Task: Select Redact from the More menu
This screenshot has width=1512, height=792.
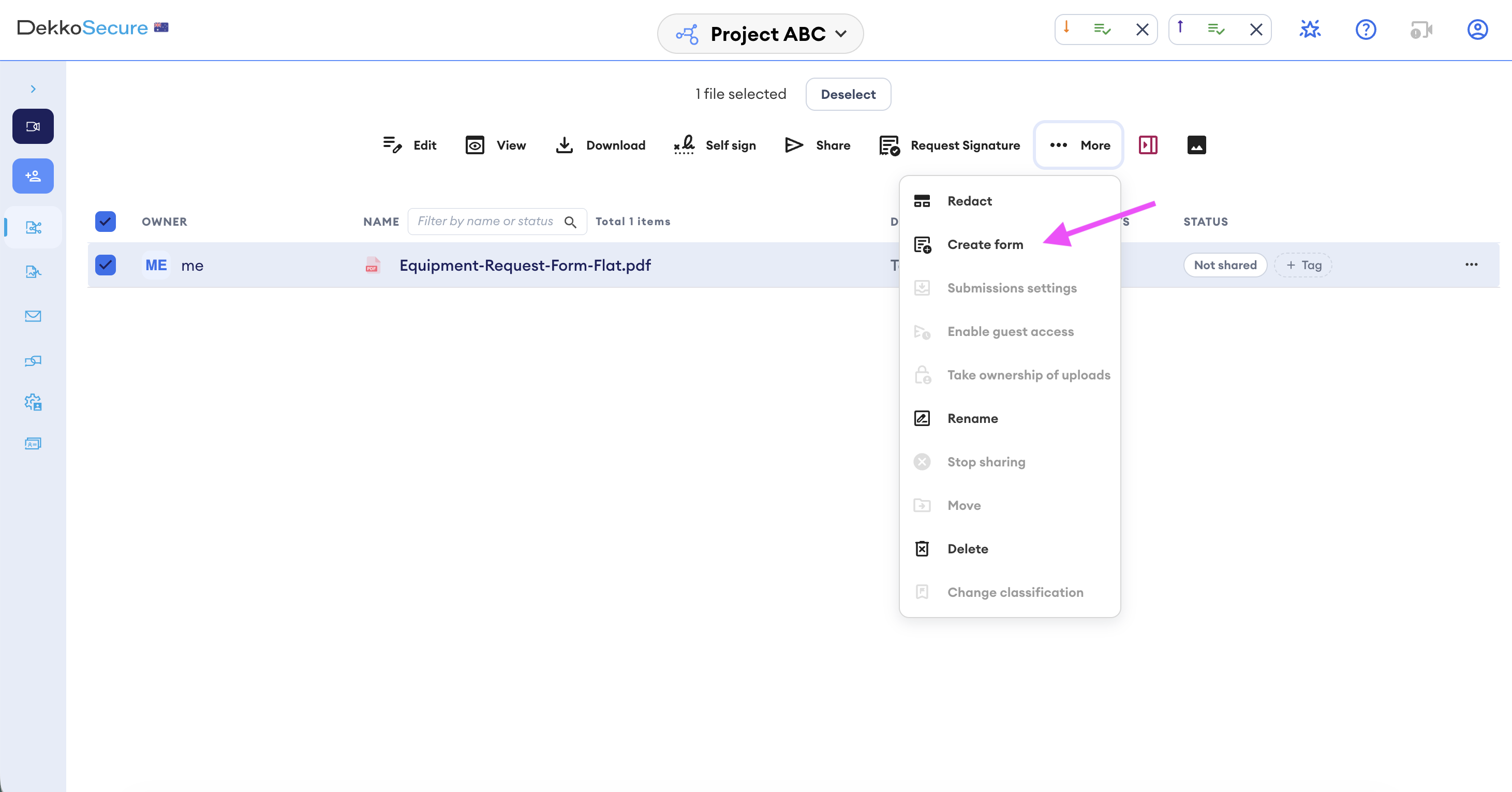Action: click(1010, 201)
